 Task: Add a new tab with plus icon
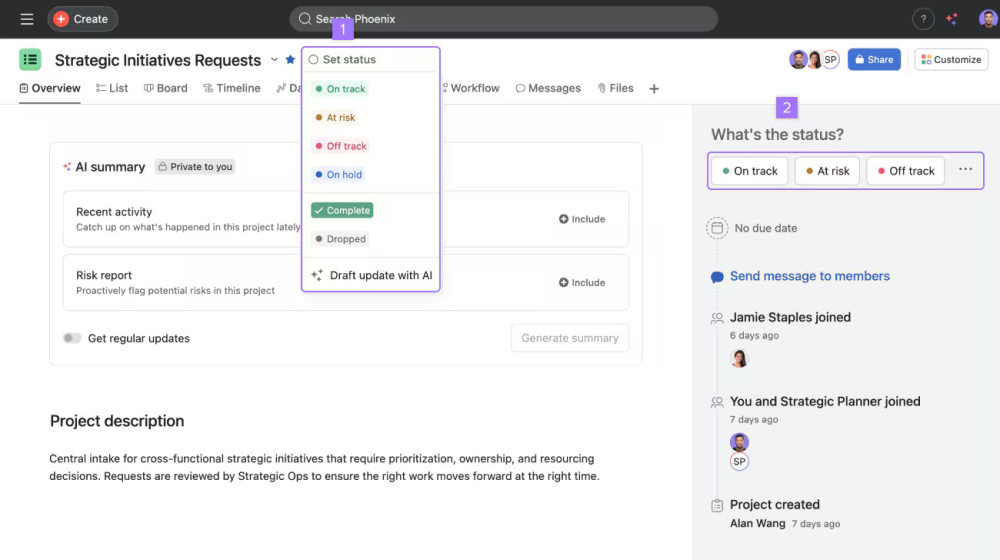tap(654, 89)
